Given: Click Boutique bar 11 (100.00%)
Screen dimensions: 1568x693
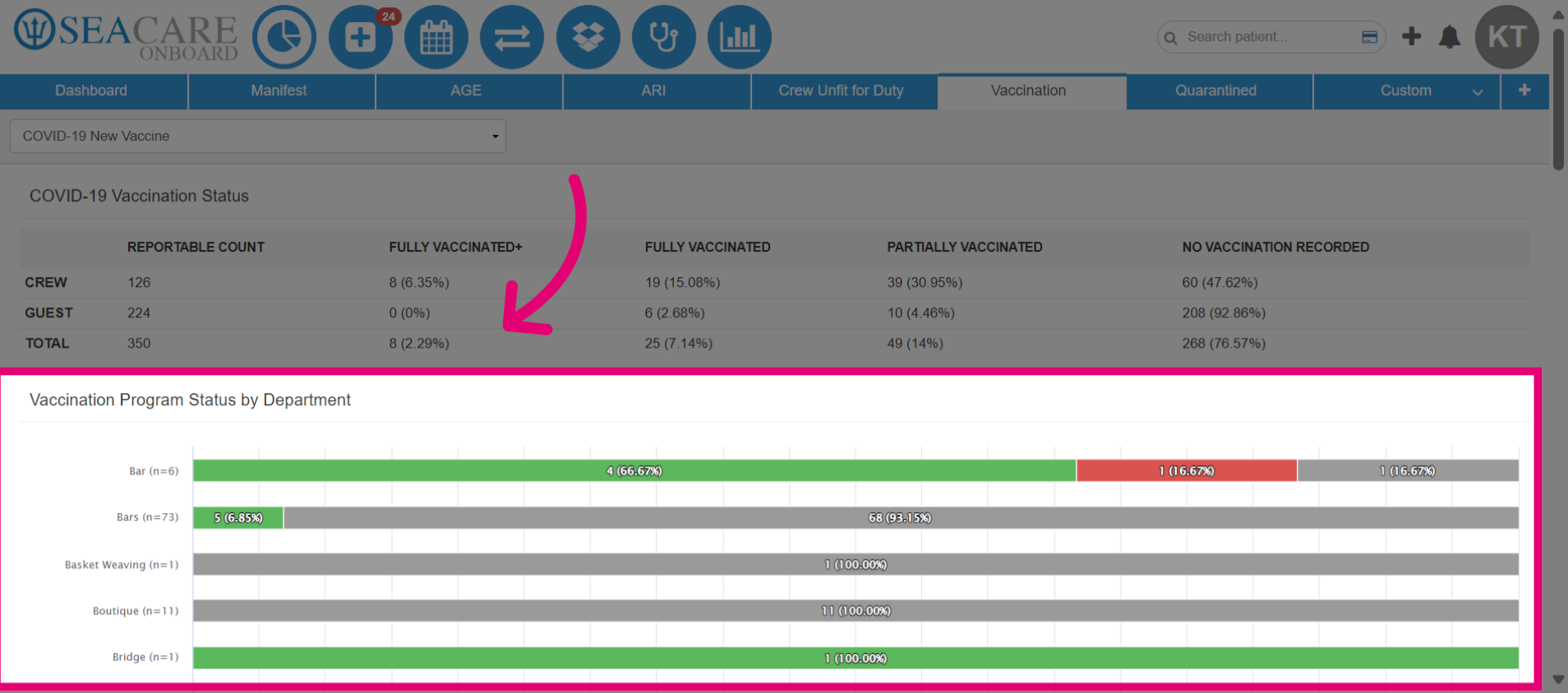Looking at the screenshot, I should point(856,610).
